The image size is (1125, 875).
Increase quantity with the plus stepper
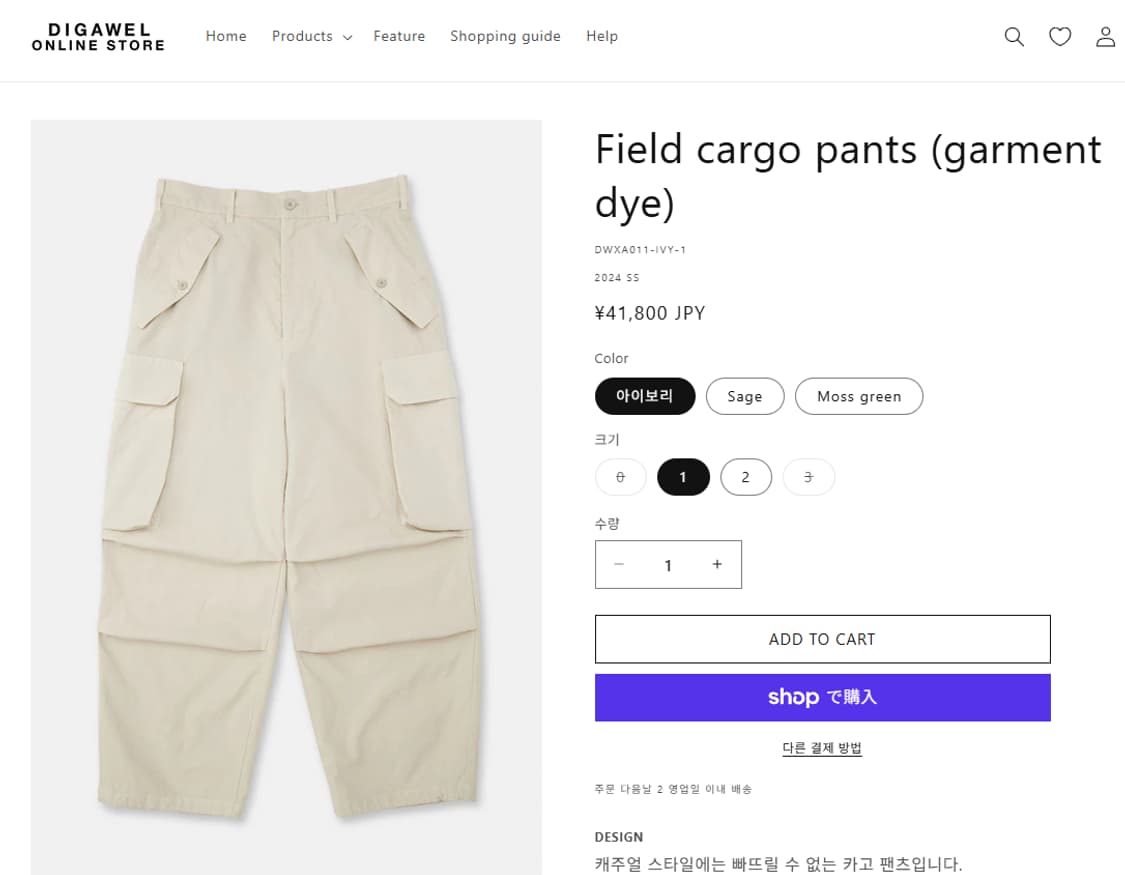coord(717,564)
